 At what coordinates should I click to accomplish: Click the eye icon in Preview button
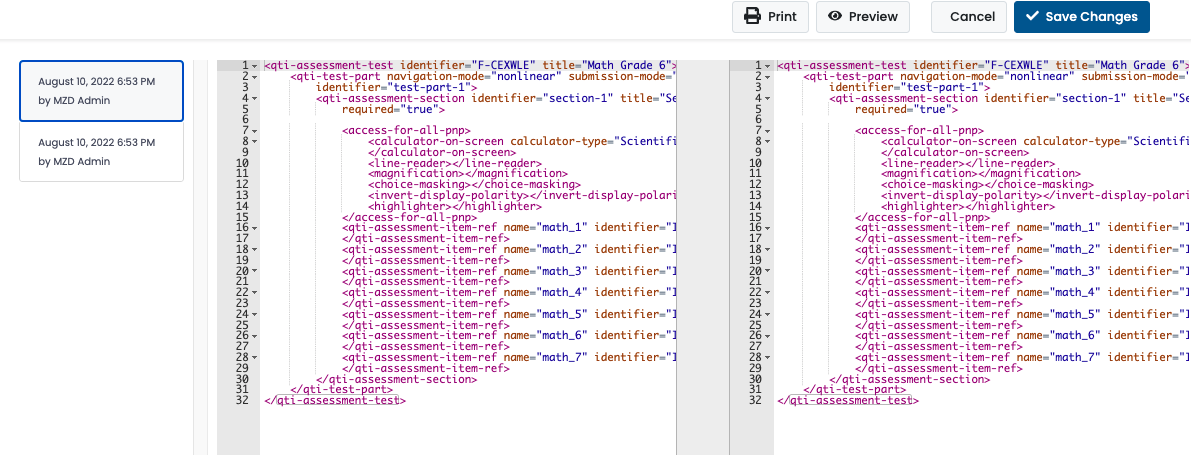point(835,16)
